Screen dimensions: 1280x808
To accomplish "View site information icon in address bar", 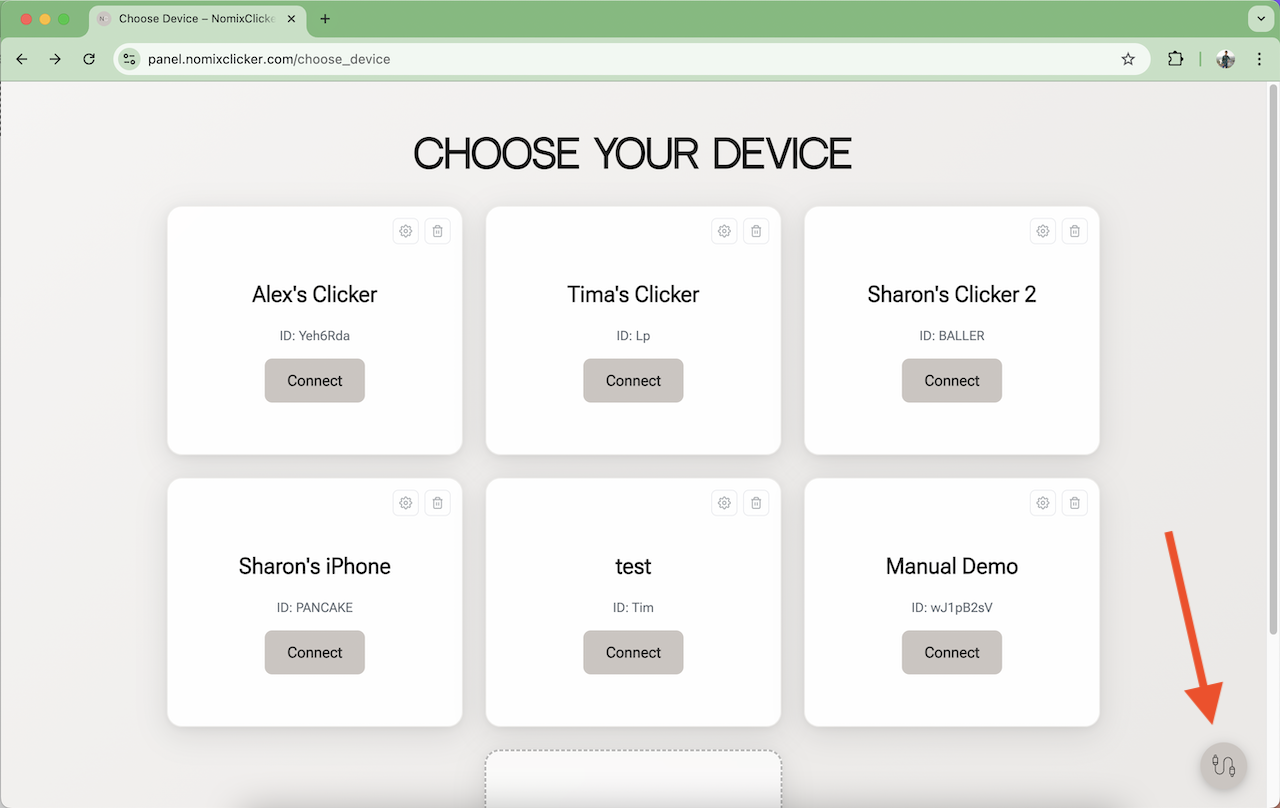I will tap(129, 59).
